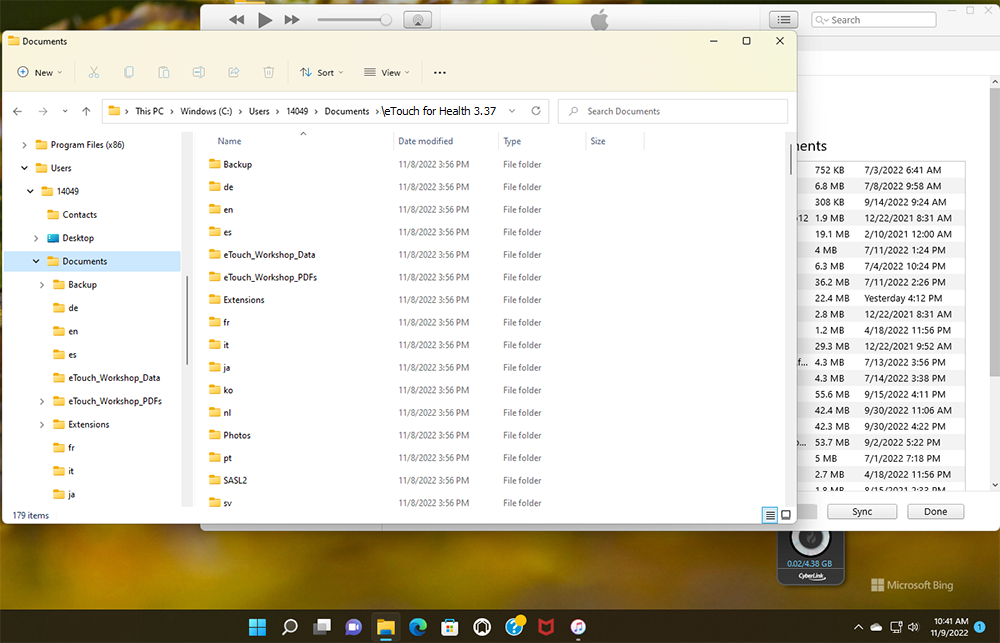The width and height of the screenshot is (1000, 643).
Task: Sort files by Date modified column
Action: 425,141
